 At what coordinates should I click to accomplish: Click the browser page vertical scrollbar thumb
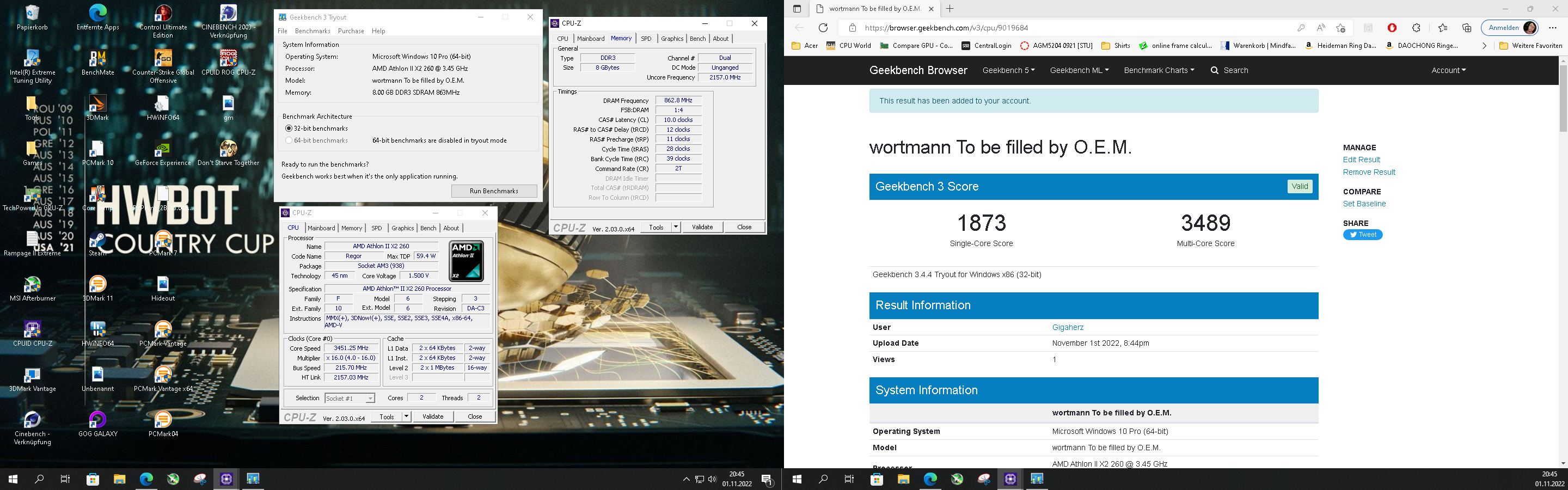1563,99
